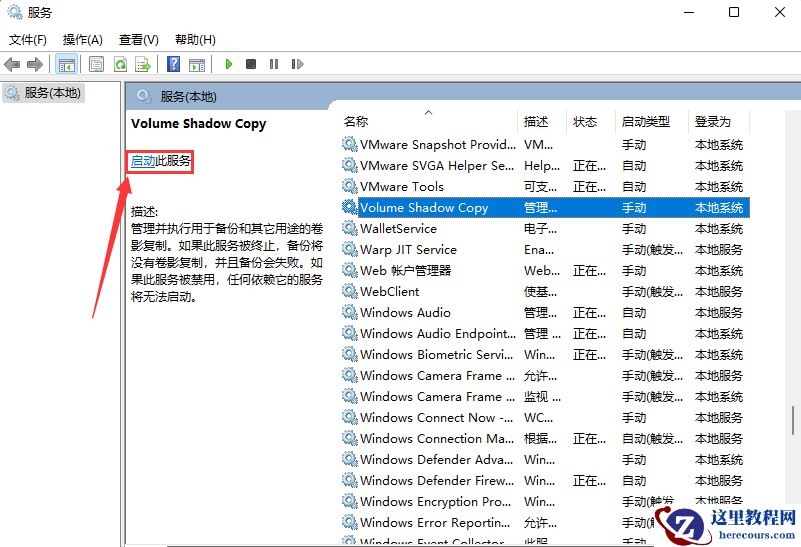Open the Help question-mark icon

click(x=174, y=64)
